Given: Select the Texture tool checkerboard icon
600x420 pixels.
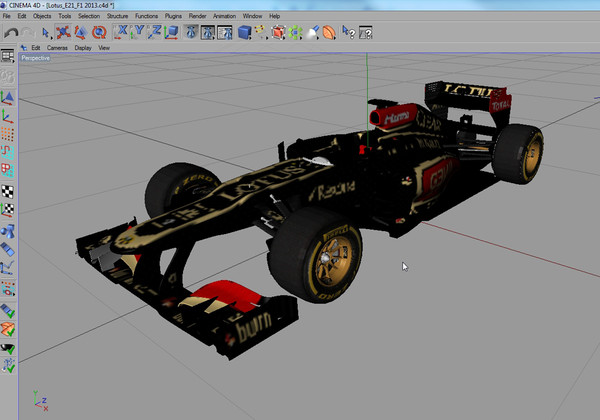Looking at the screenshot, I should tap(8, 192).
